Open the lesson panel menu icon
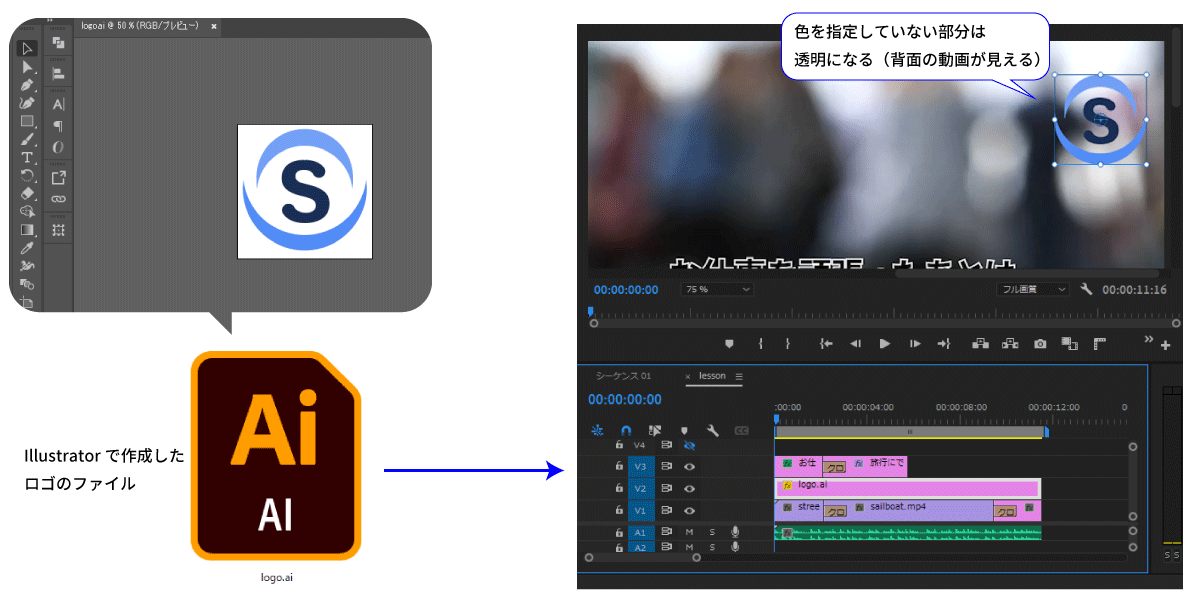Viewport: 1200px width, 600px height. (739, 376)
